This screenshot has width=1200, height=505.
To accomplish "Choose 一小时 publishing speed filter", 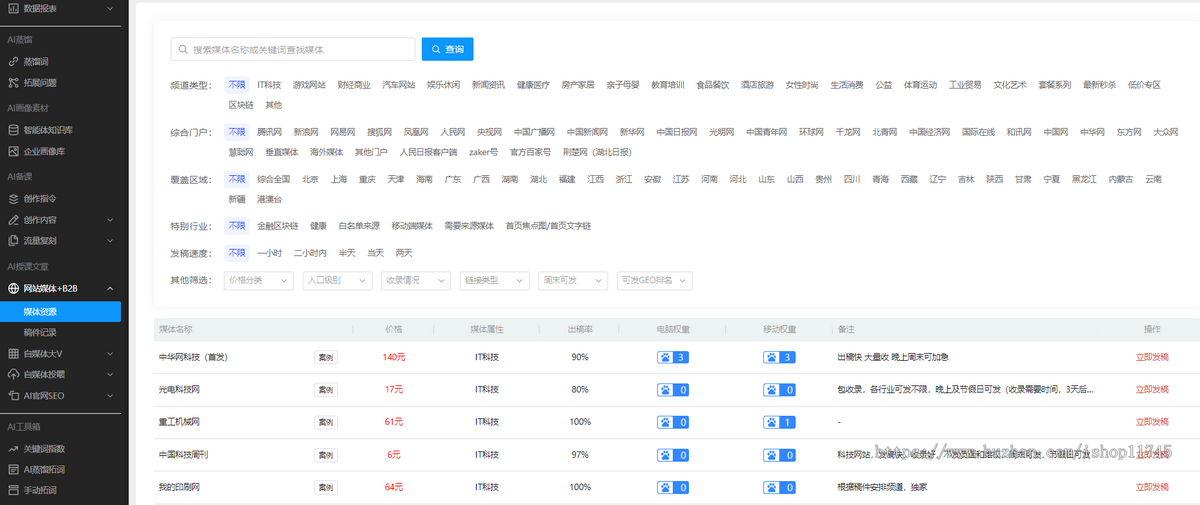I will click(269, 253).
